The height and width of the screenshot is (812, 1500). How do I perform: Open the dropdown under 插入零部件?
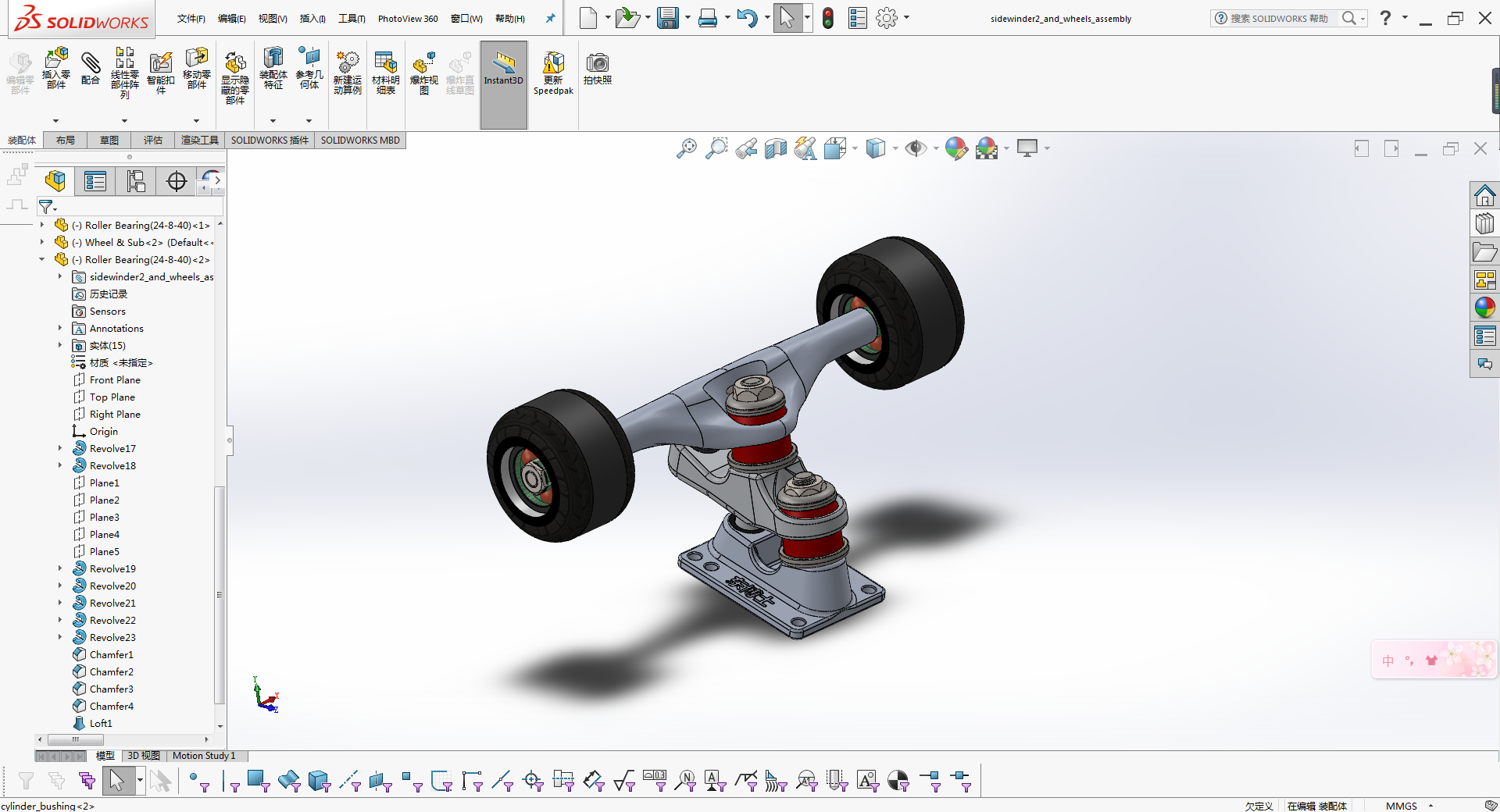pos(56,121)
